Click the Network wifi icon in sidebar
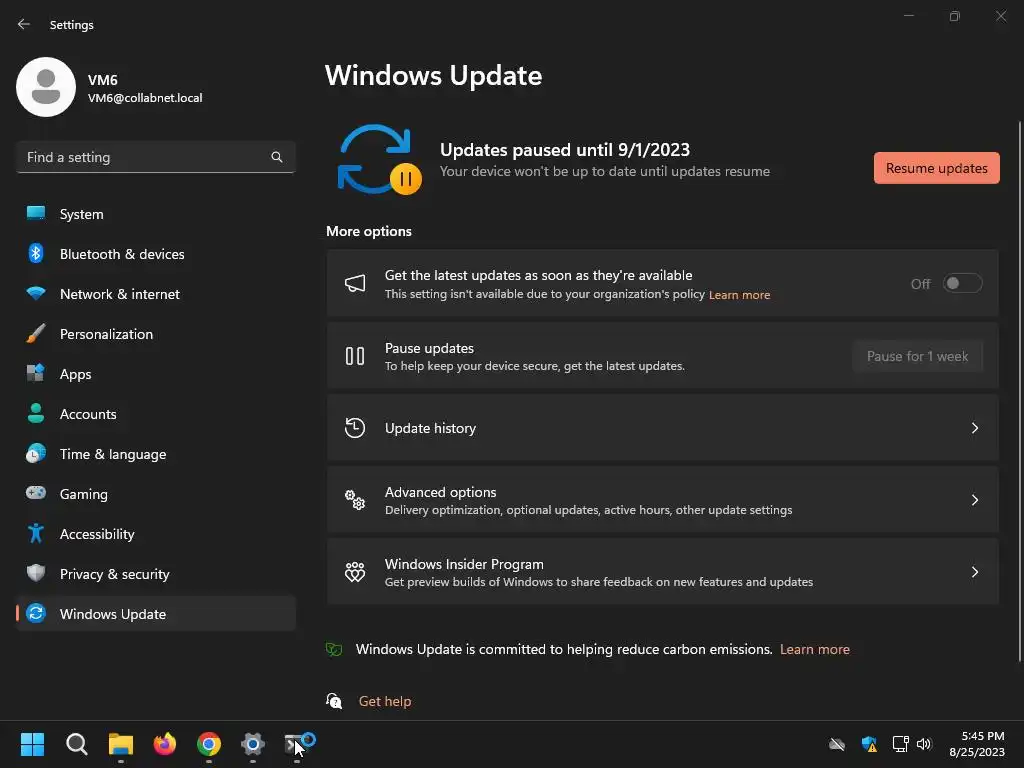The height and width of the screenshot is (768, 1024). (x=36, y=293)
